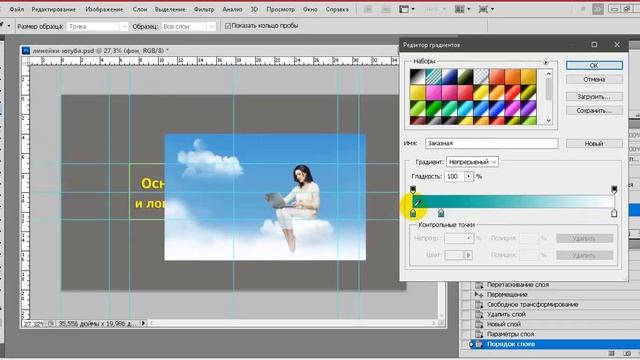Viewport: 640px width, 360px height.
Task: Open the Гладкость slider arrow
Action: pos(469,176)
